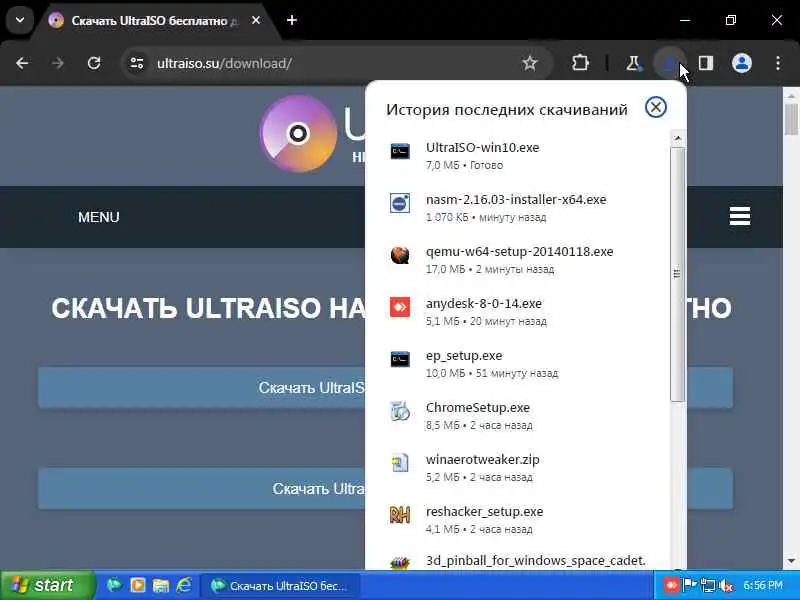Click the MENU label in navigation bar

98,217
